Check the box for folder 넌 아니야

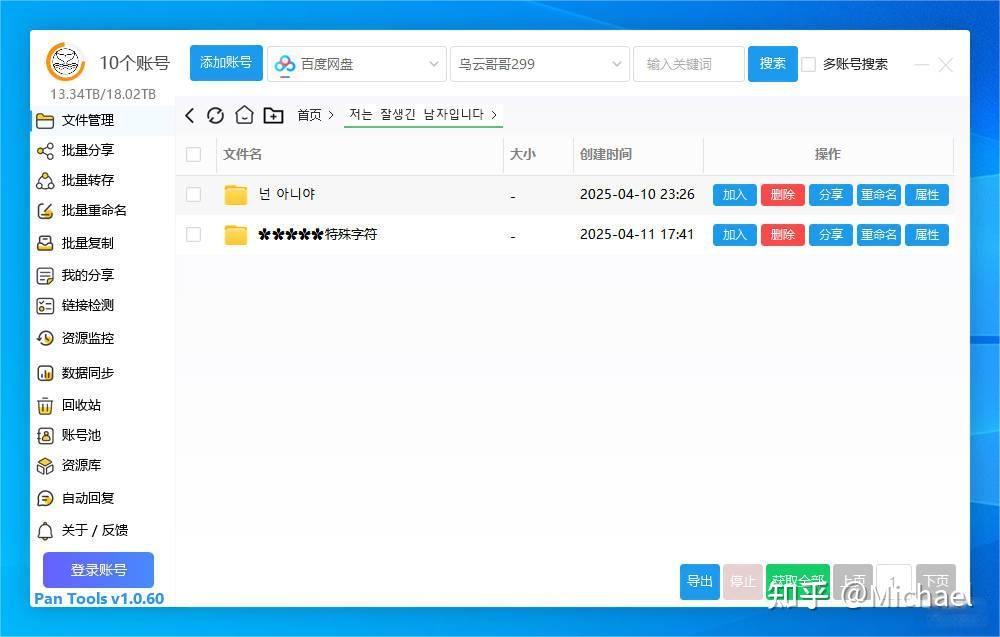tap(193, 194)
